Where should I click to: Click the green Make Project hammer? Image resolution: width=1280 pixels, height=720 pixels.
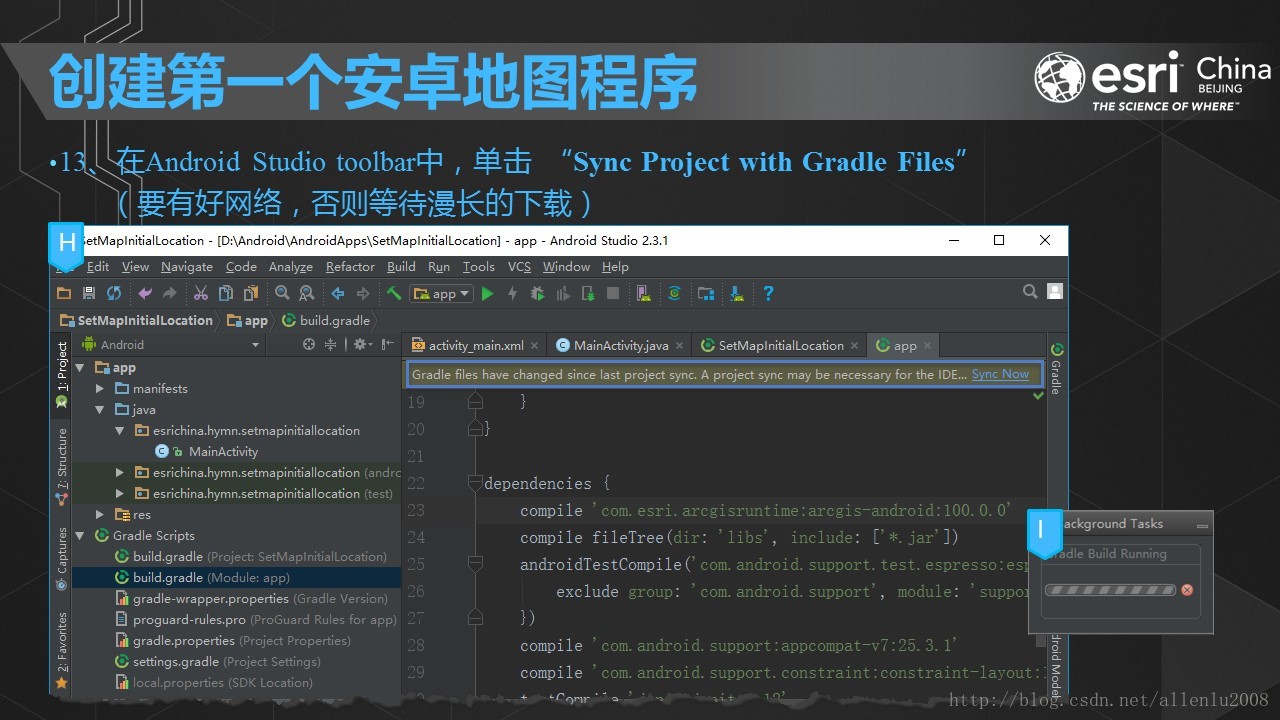coord(394,293)
